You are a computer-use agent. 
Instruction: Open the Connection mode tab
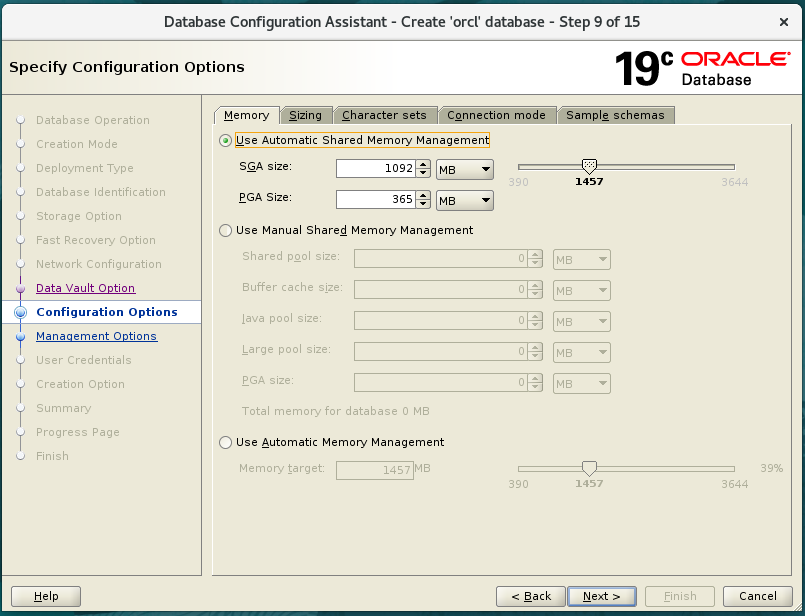click(x=496, y=116)
